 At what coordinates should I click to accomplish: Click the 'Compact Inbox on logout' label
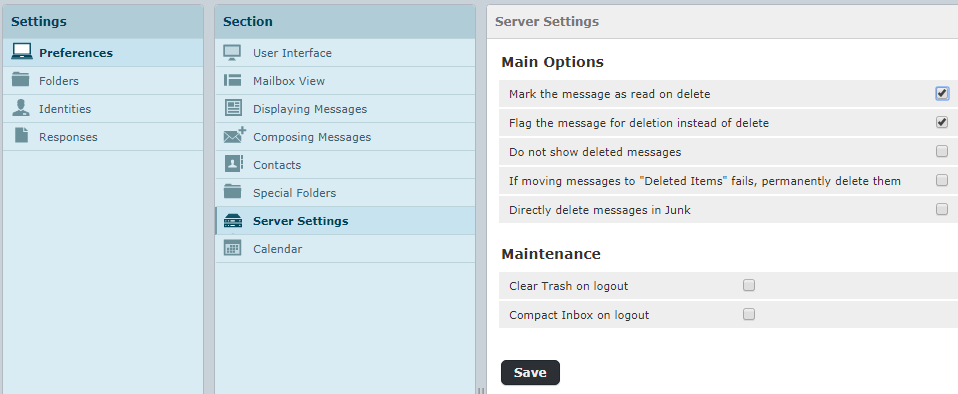click(579, 315)
